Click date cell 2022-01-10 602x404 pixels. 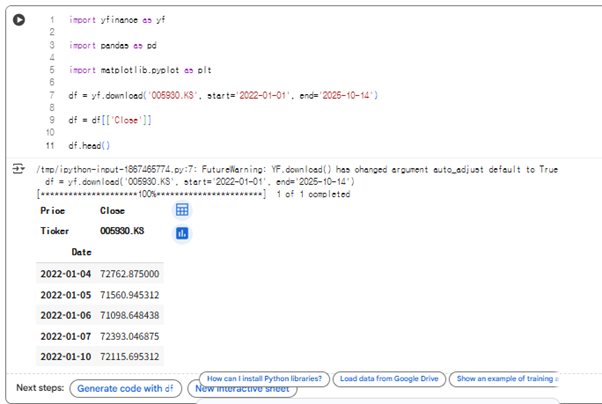pyautogui.click(x=66, y=357)
